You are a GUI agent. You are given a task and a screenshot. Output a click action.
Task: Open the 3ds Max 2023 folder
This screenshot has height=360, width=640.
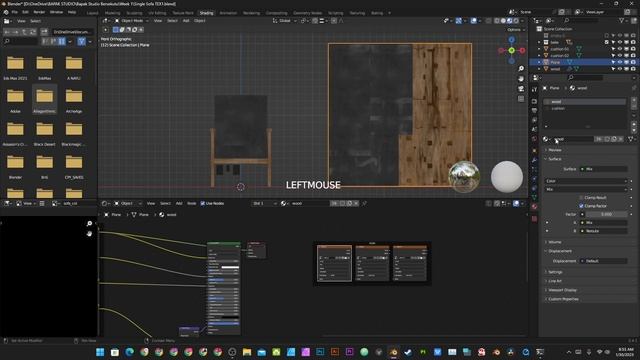pos(15,68)
